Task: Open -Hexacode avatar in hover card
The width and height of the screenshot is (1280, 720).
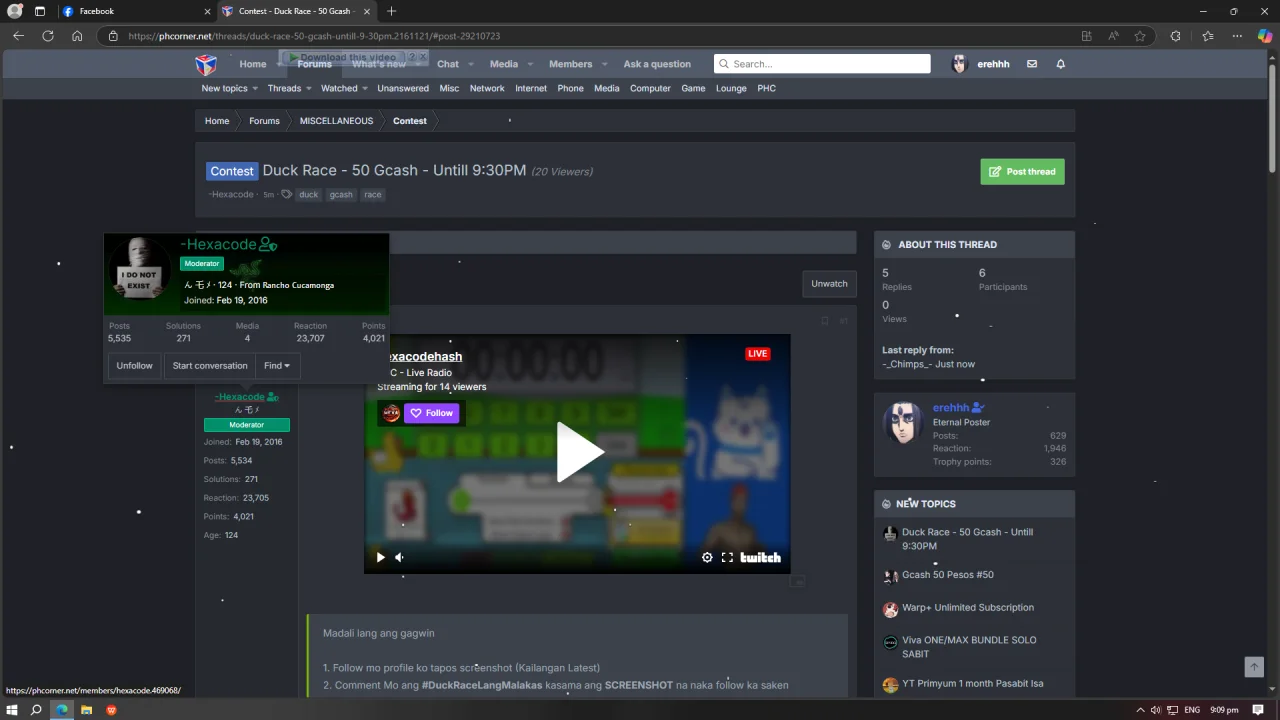Action: tap(141, 268)
